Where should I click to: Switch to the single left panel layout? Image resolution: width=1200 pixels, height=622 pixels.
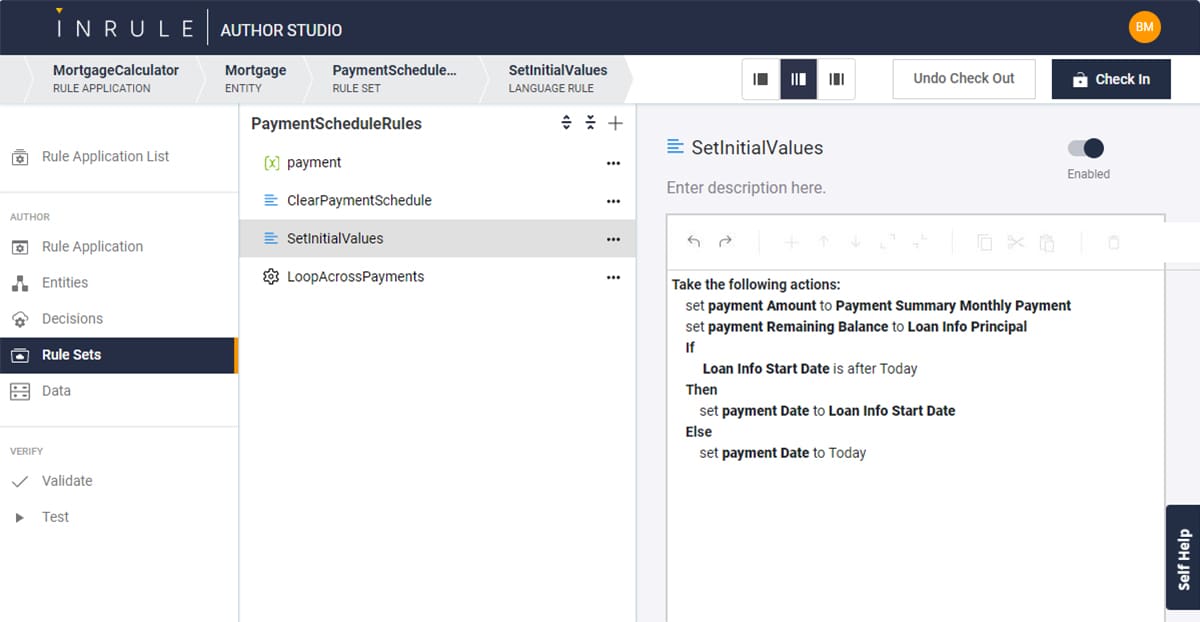tap(761, 79)
